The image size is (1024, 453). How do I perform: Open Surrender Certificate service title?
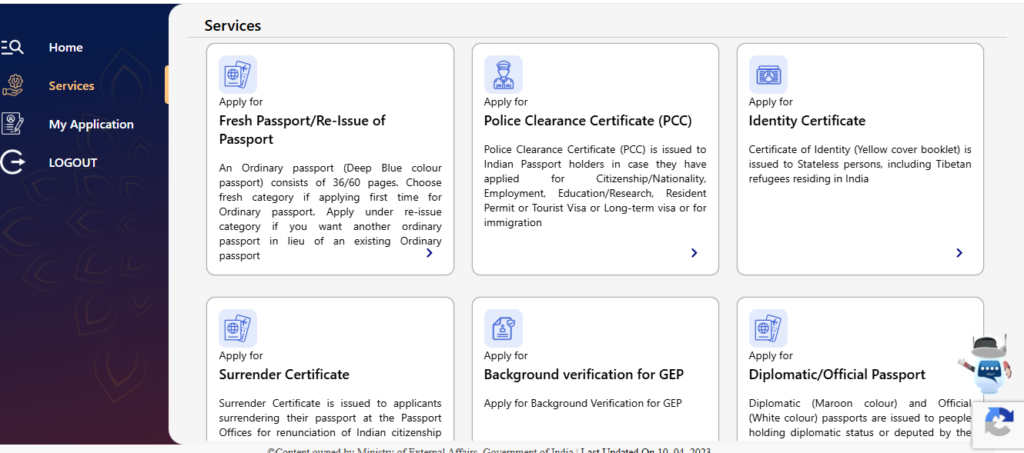(x=284, y=375)
